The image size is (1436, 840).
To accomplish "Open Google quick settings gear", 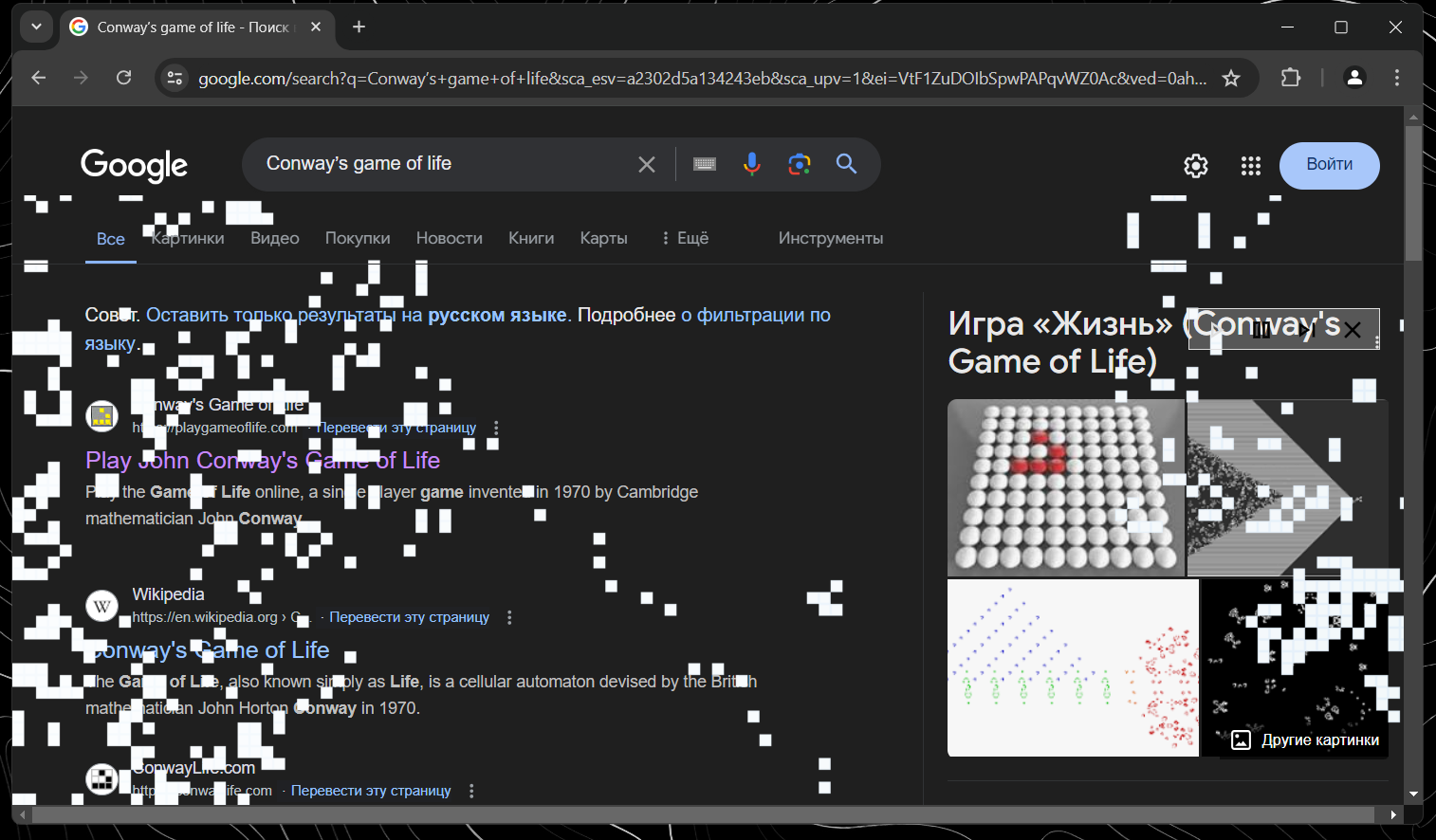I will click(1196, 166).
